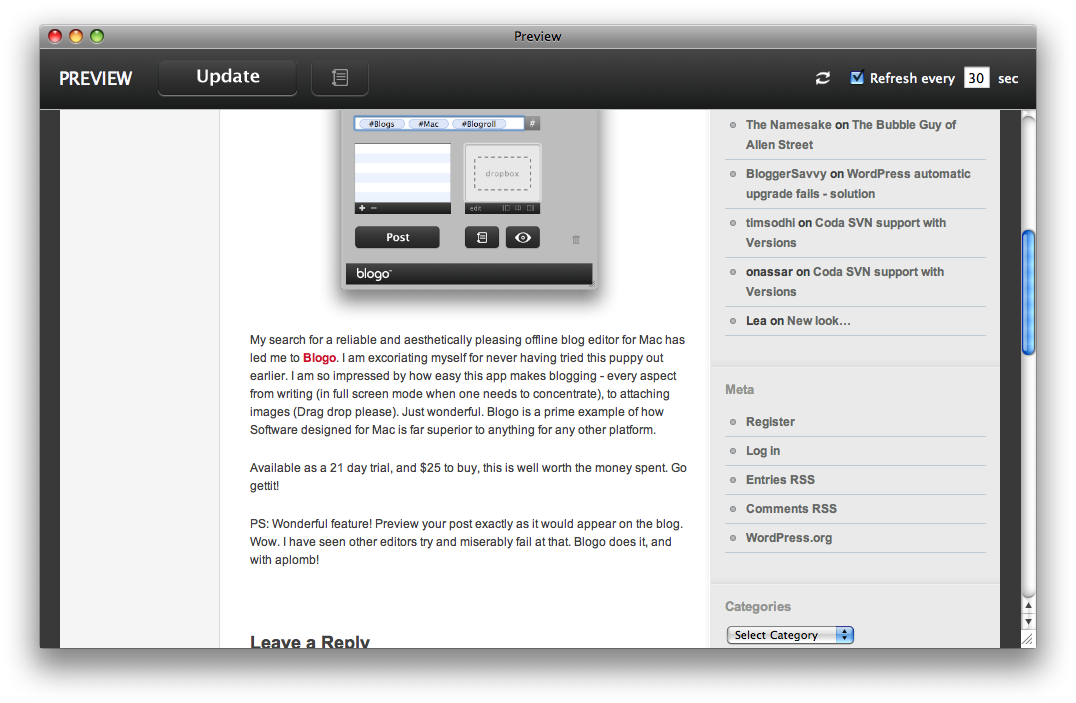Screen dimensions: 1076x703
Task: Open the Register link under Meta
Action: point(770,422)
